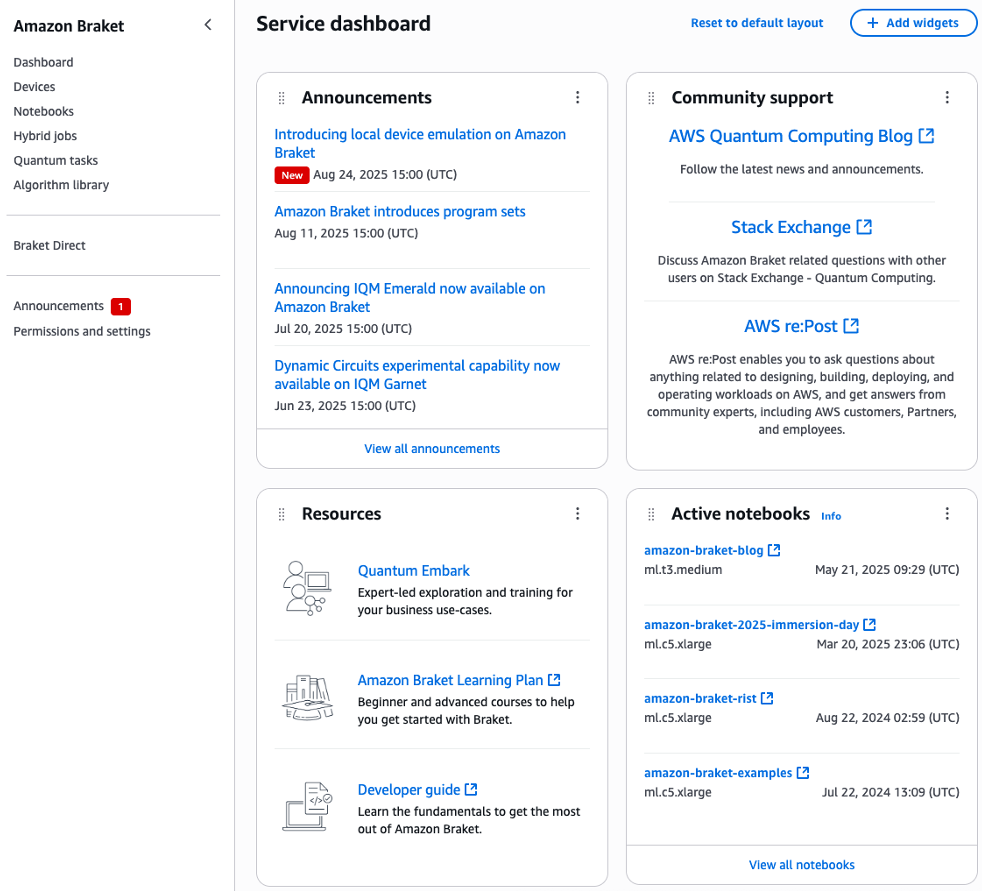This screenshot has height=891, width=982.
Task: Click Reset to default layout
Action: [757, 23]
